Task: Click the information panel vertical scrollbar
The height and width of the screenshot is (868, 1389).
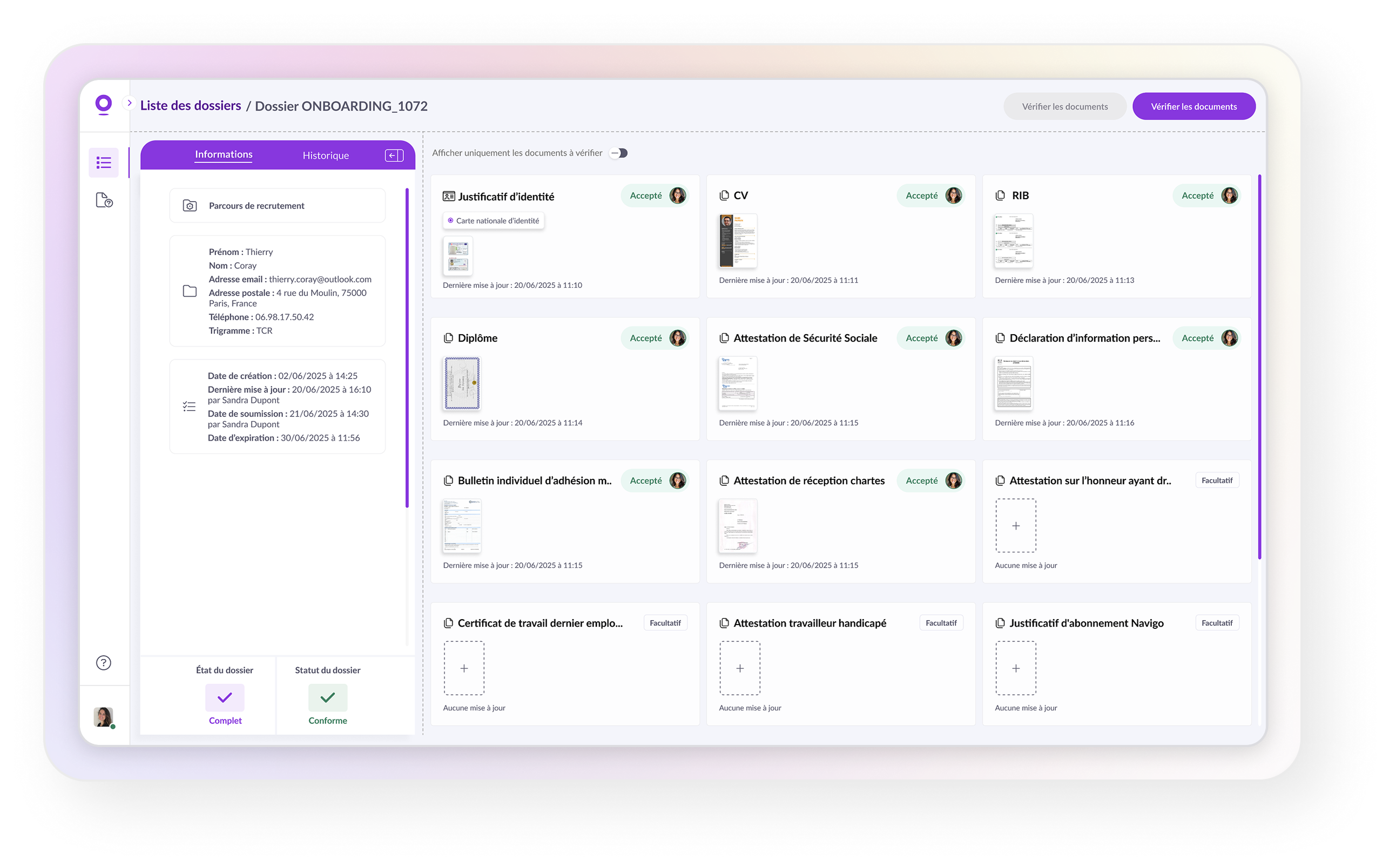Action: [x=407, y=348]
